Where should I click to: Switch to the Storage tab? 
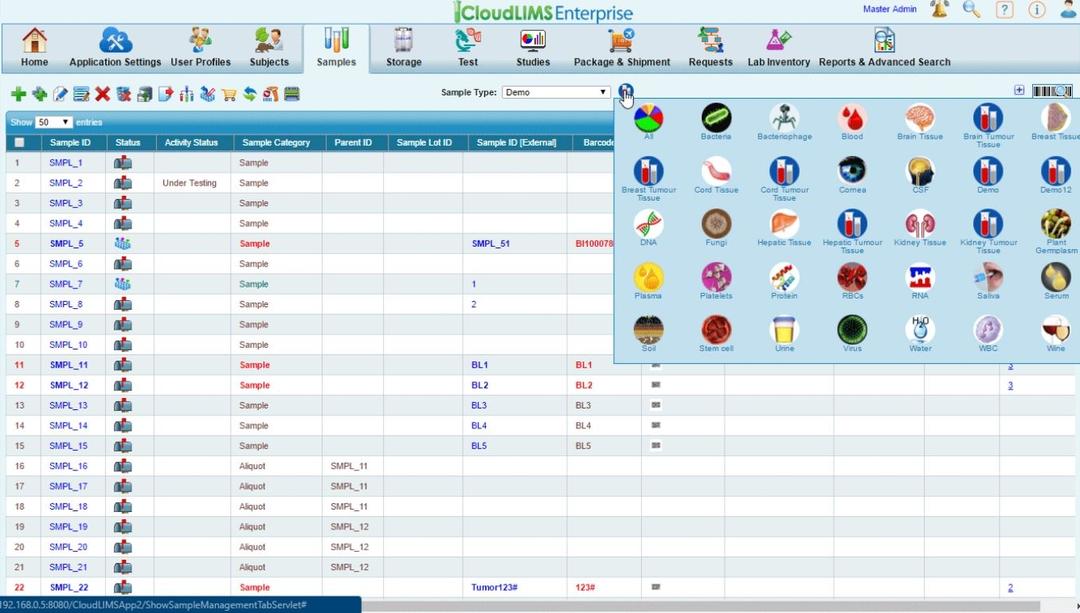(403, 47)
